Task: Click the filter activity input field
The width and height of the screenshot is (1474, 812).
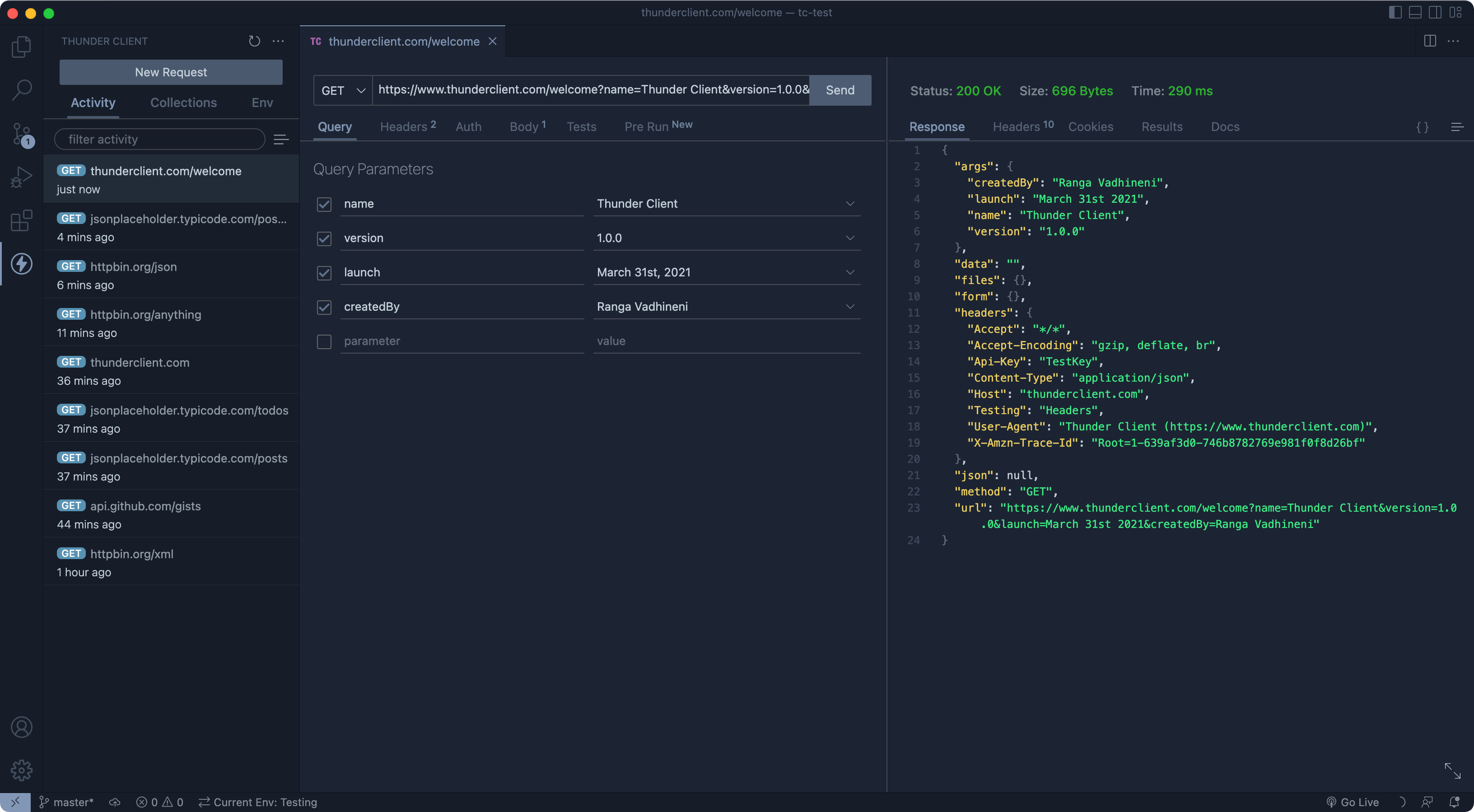Action: pos(160,139)
